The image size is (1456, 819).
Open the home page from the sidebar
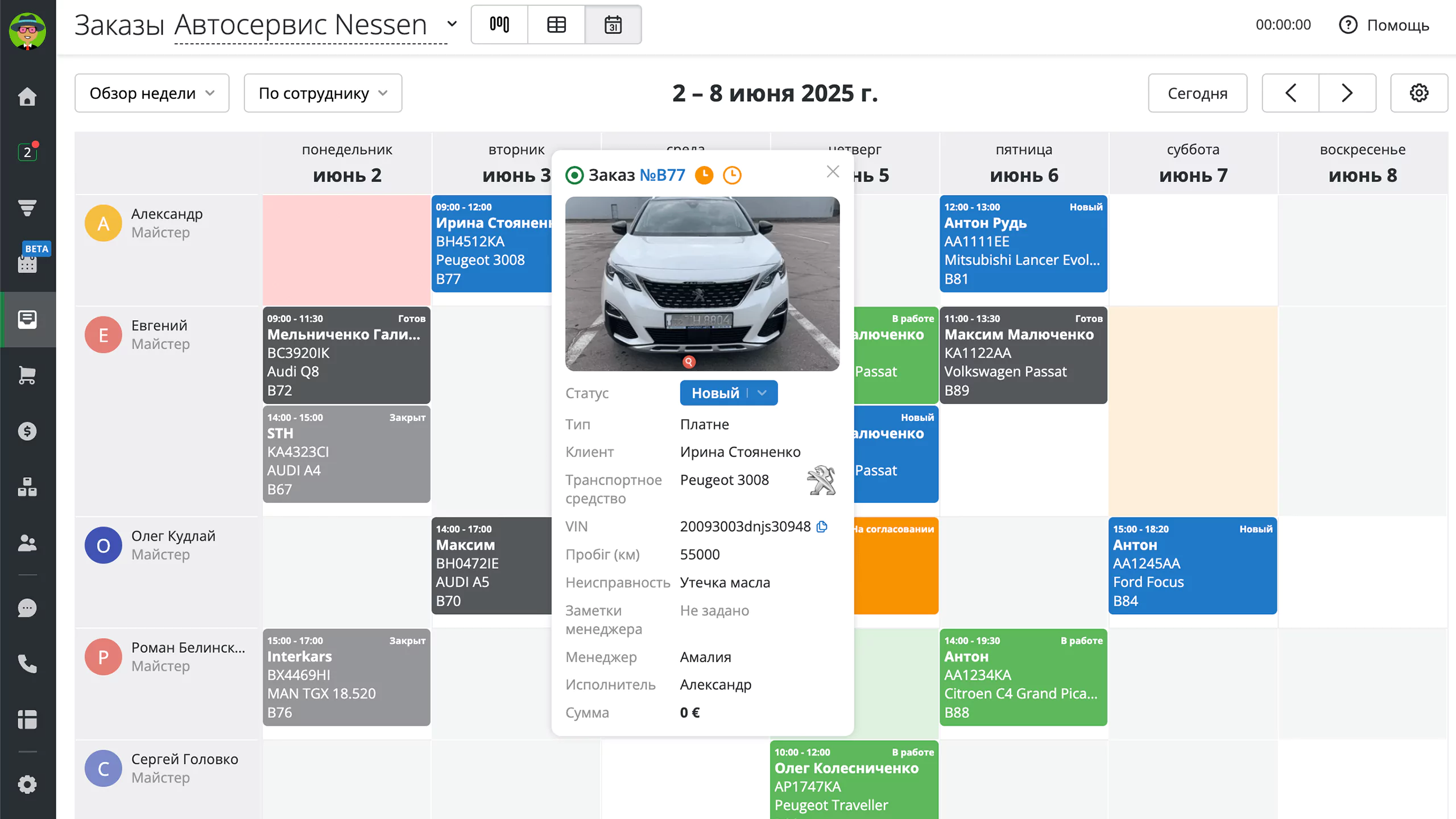[27, 96]
